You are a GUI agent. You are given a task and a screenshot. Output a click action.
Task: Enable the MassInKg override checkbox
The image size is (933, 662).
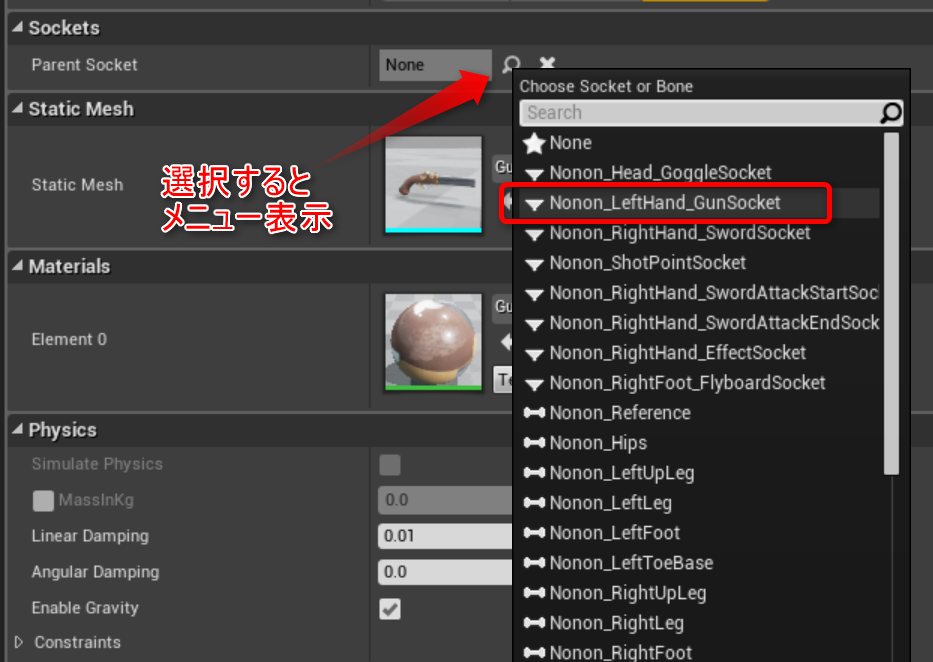(43, 501)
